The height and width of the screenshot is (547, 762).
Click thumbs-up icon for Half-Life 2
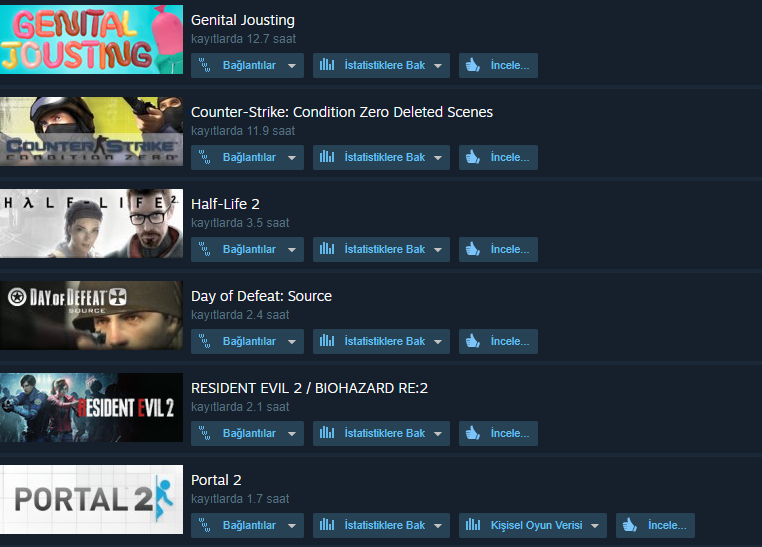[473, 249]
